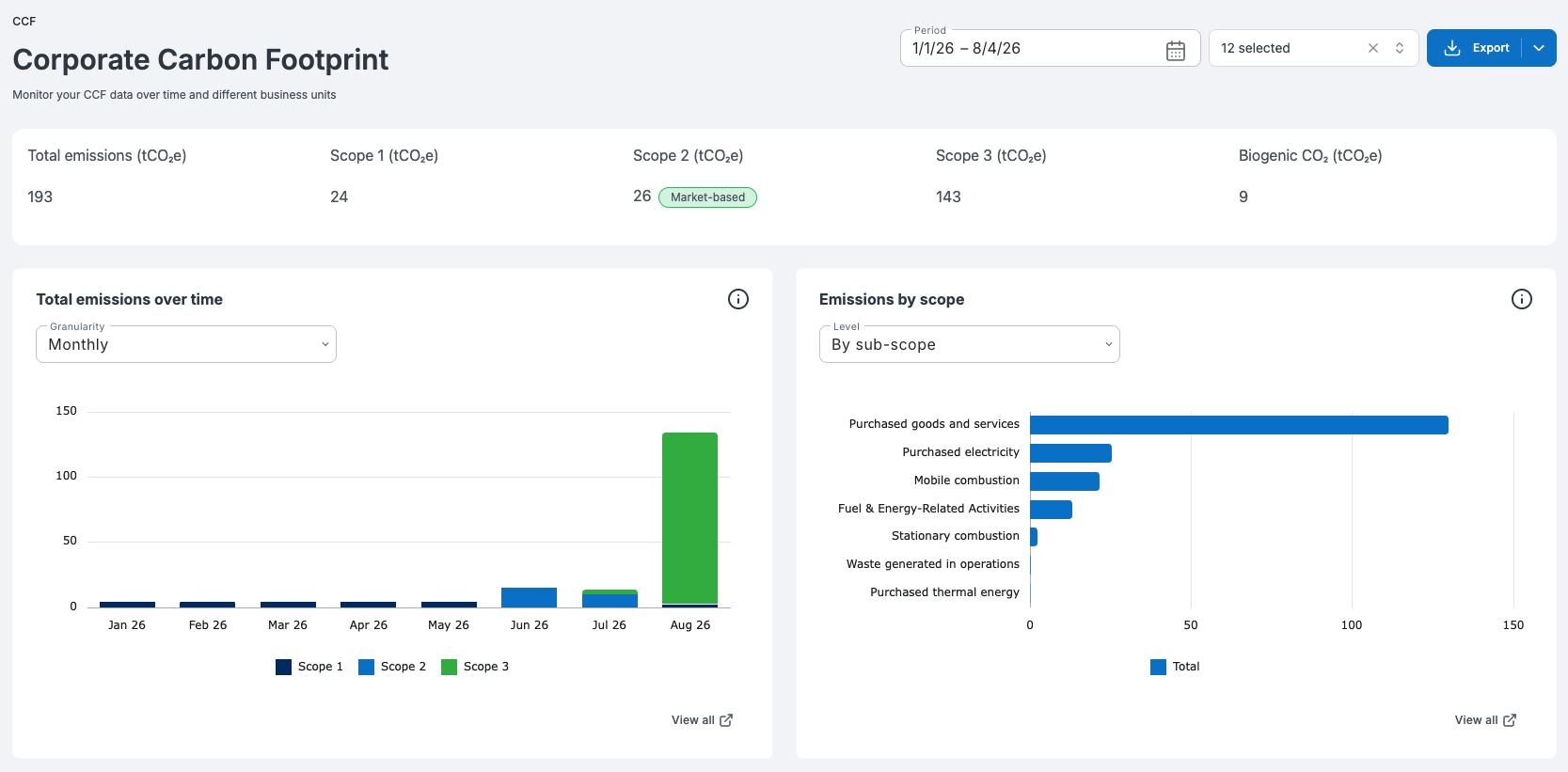Toggle Scope 3 series in legend
Image resolution: width=1568 pixels, height=772 pixels.
pos(474,667)
